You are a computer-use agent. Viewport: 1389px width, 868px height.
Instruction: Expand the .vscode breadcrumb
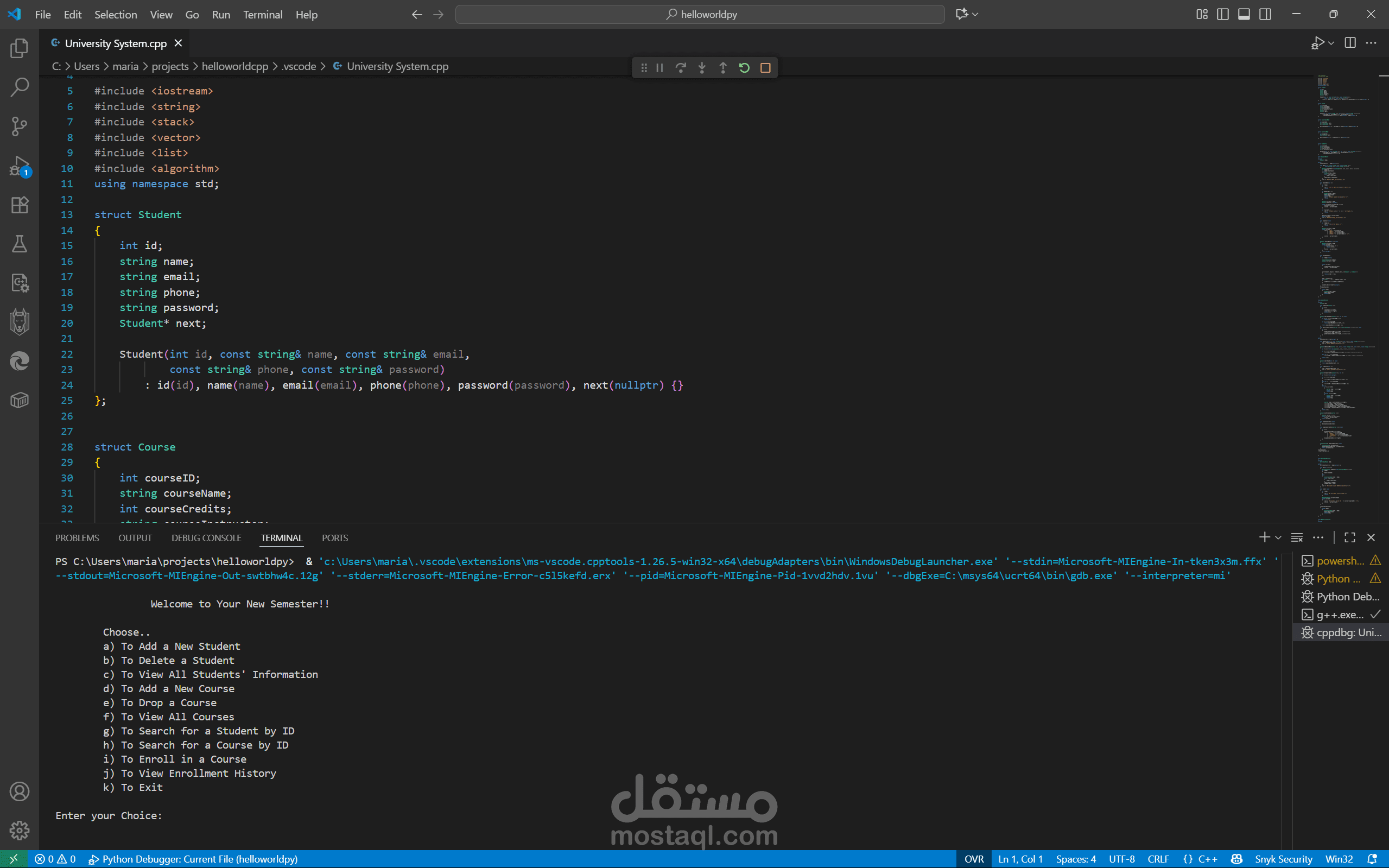299,67
